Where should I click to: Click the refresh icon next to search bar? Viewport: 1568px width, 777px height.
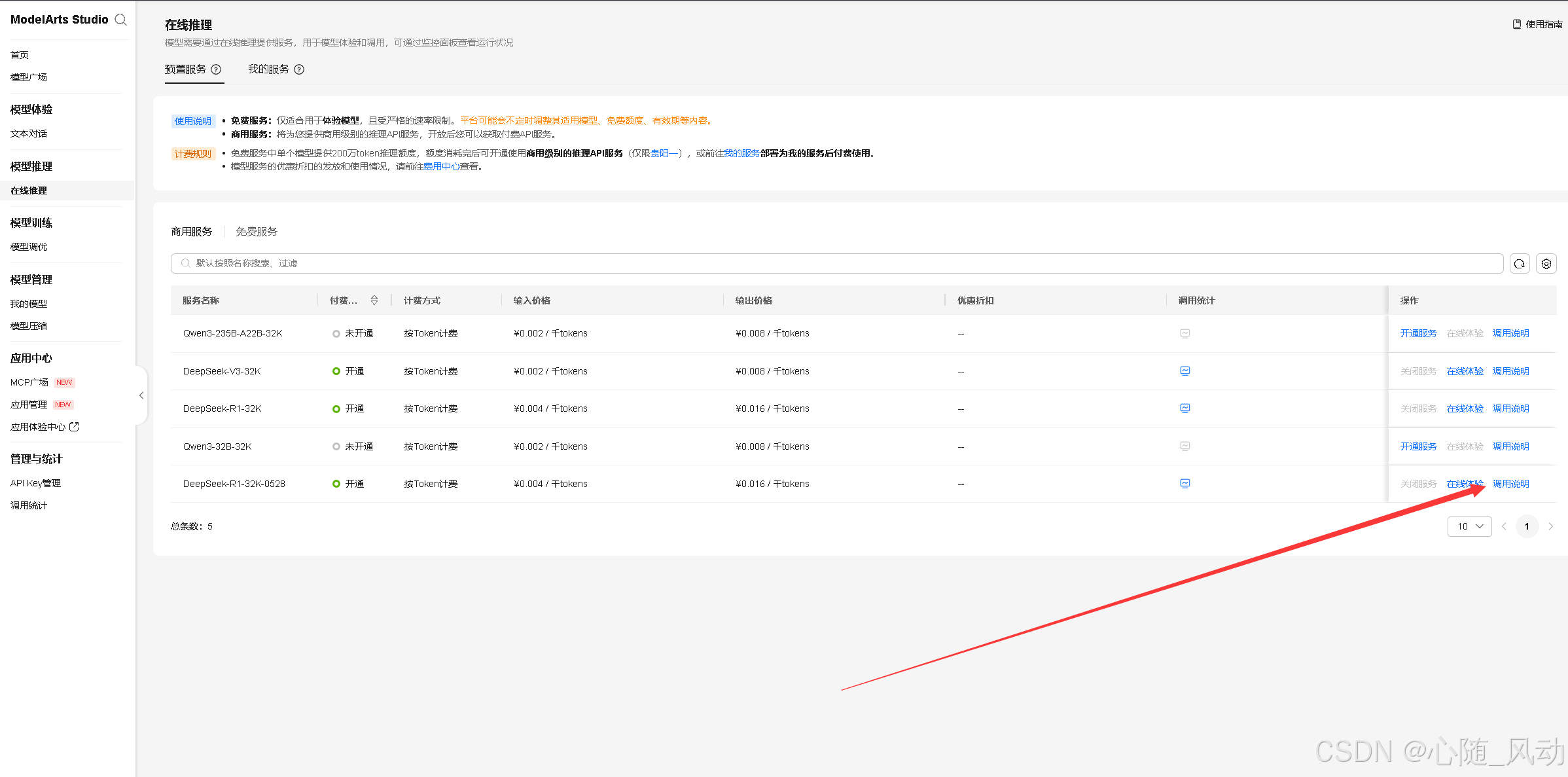[x=1520, y=264]
